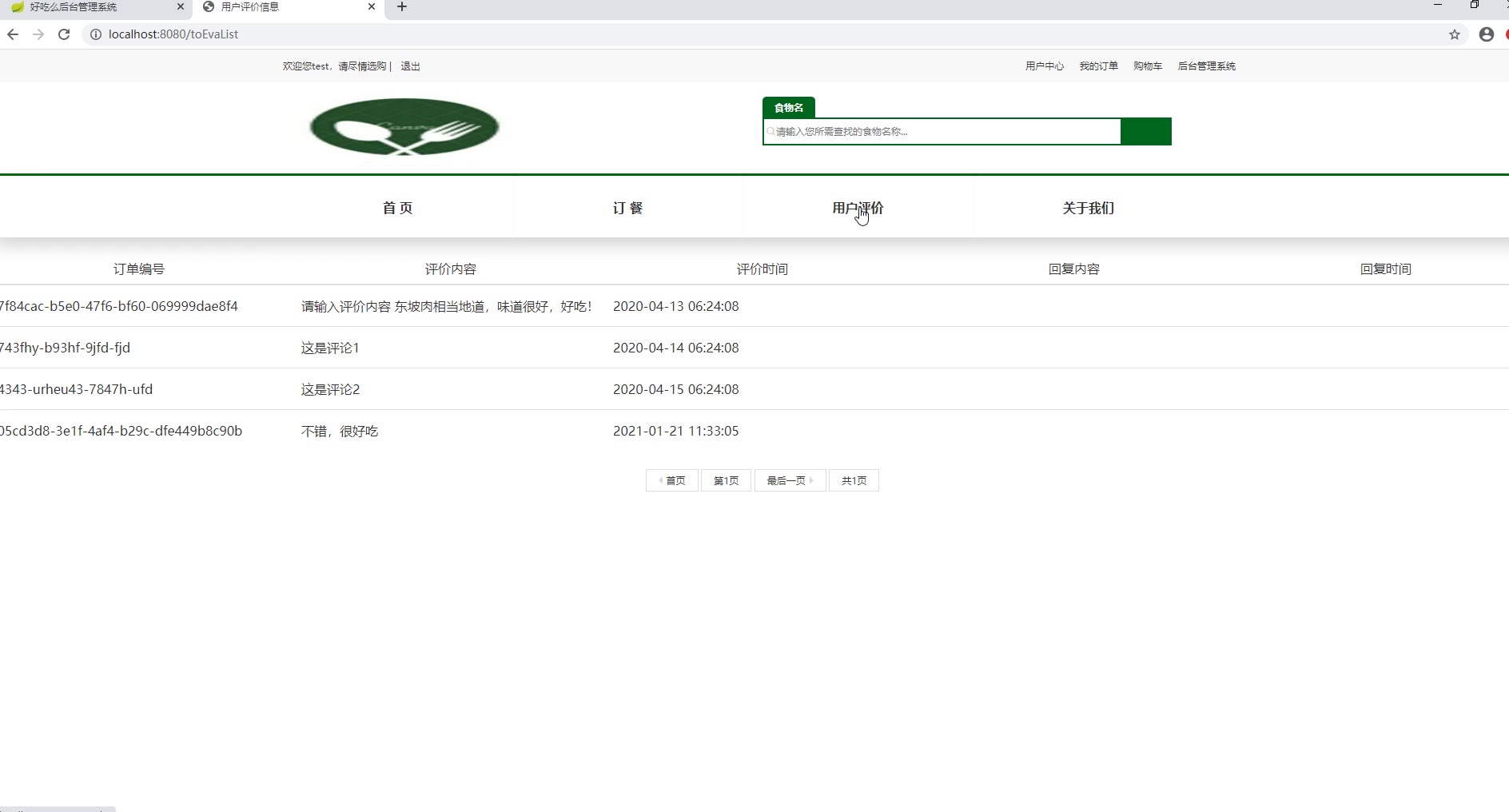
Task: Click timestamp 2020-04-14 06:24:08
Action: (x=676, y=348)
